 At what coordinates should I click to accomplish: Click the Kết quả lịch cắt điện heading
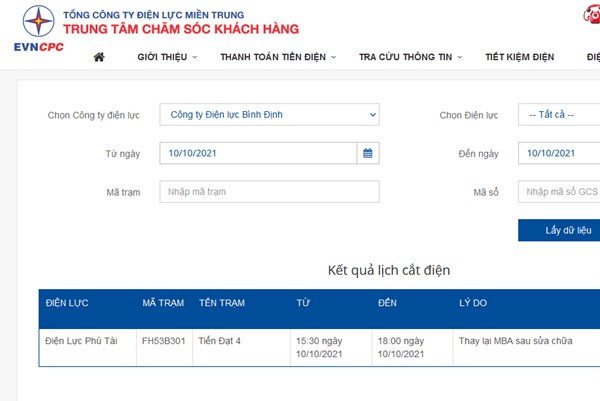tap(389, 271)
